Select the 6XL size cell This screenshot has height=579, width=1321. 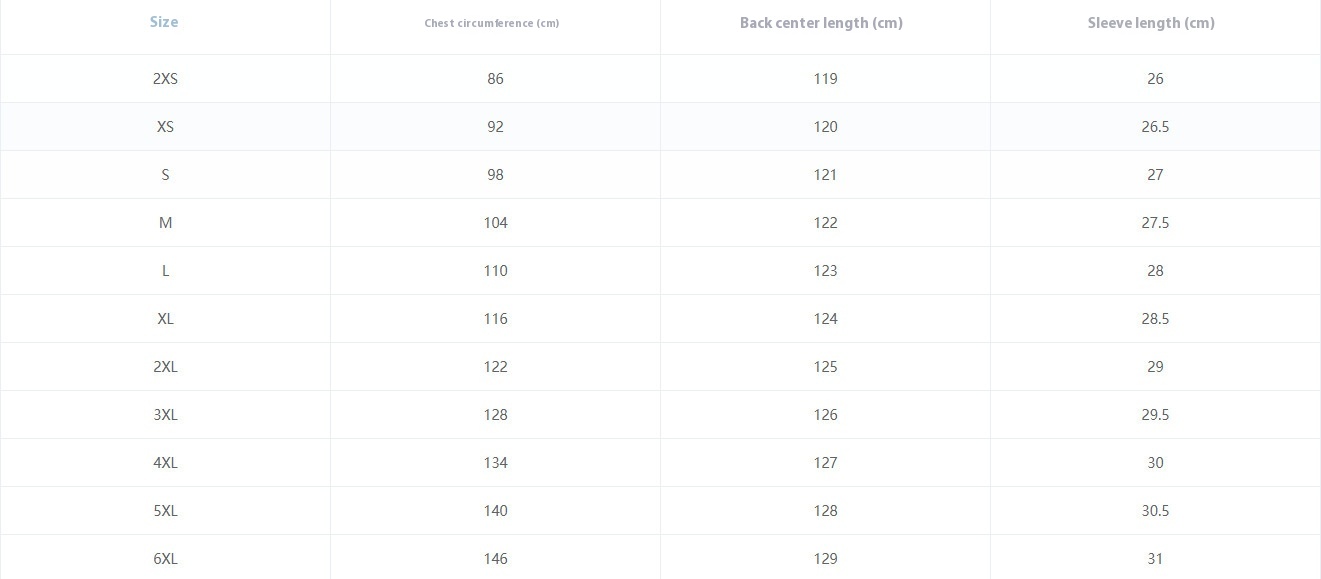tap(165, 559)
